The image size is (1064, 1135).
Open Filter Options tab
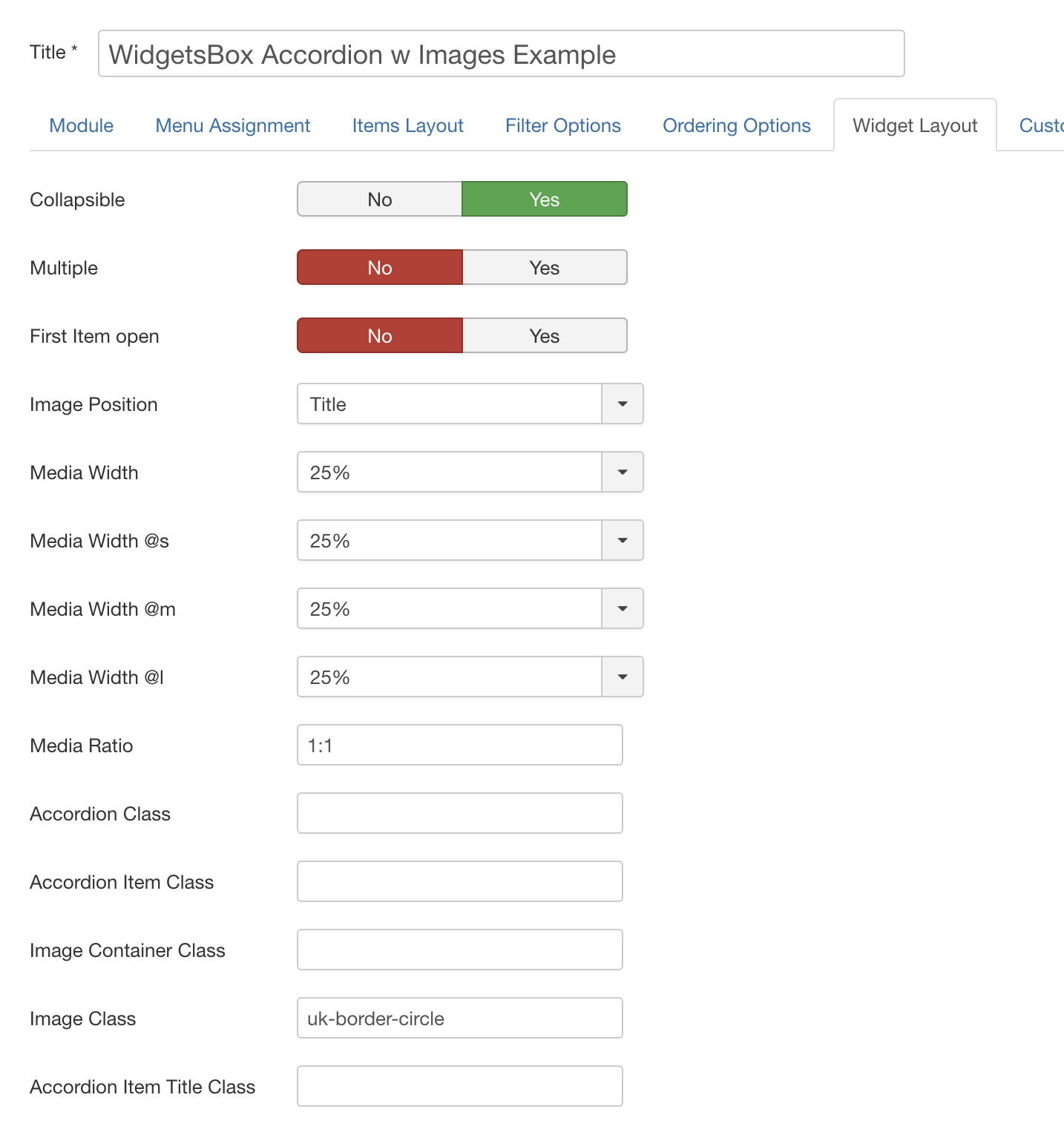(x=563, y=125)
